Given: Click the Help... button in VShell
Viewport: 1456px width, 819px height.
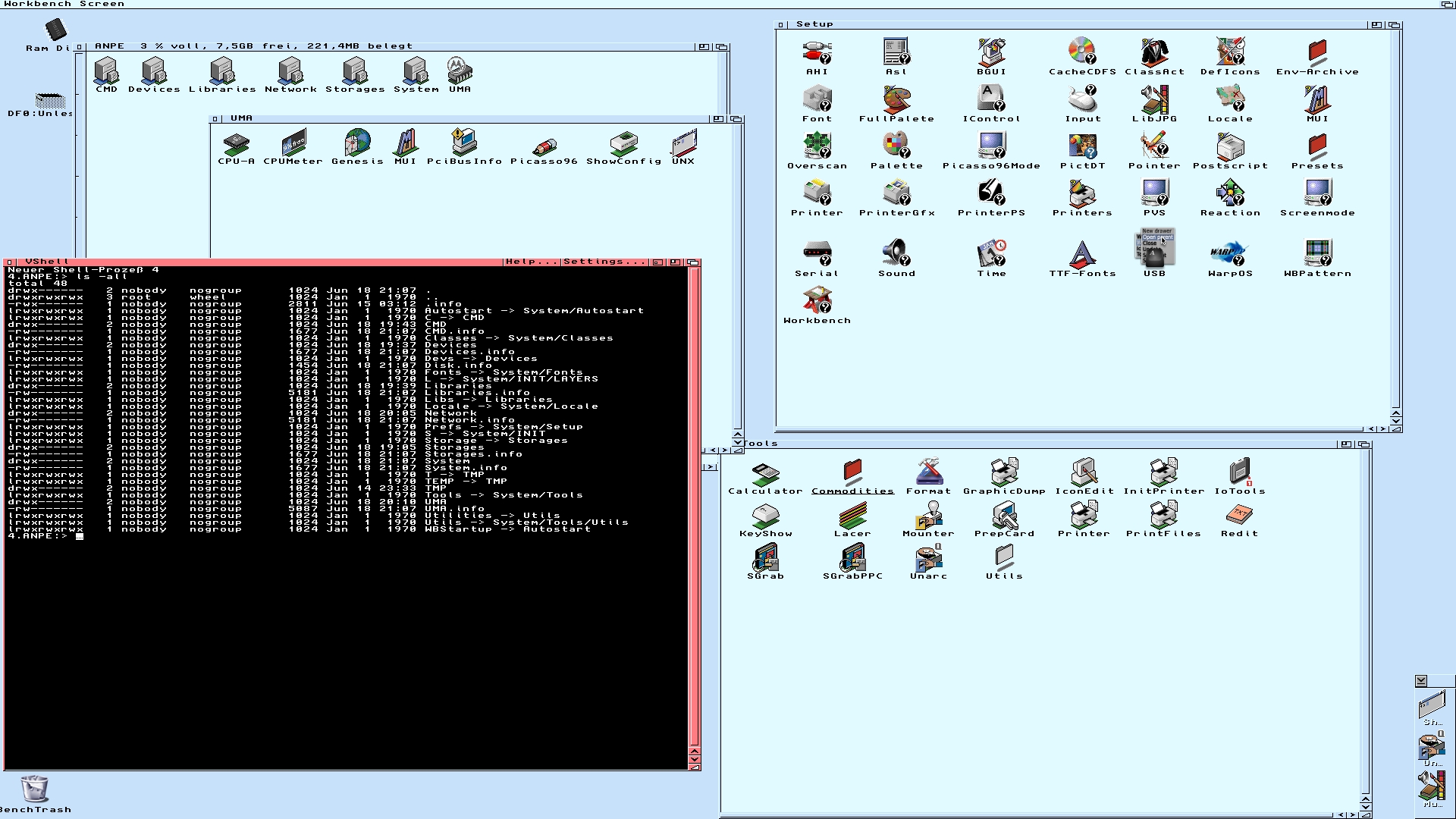Looking at the screenshot, I should click(x=532, y=262).
